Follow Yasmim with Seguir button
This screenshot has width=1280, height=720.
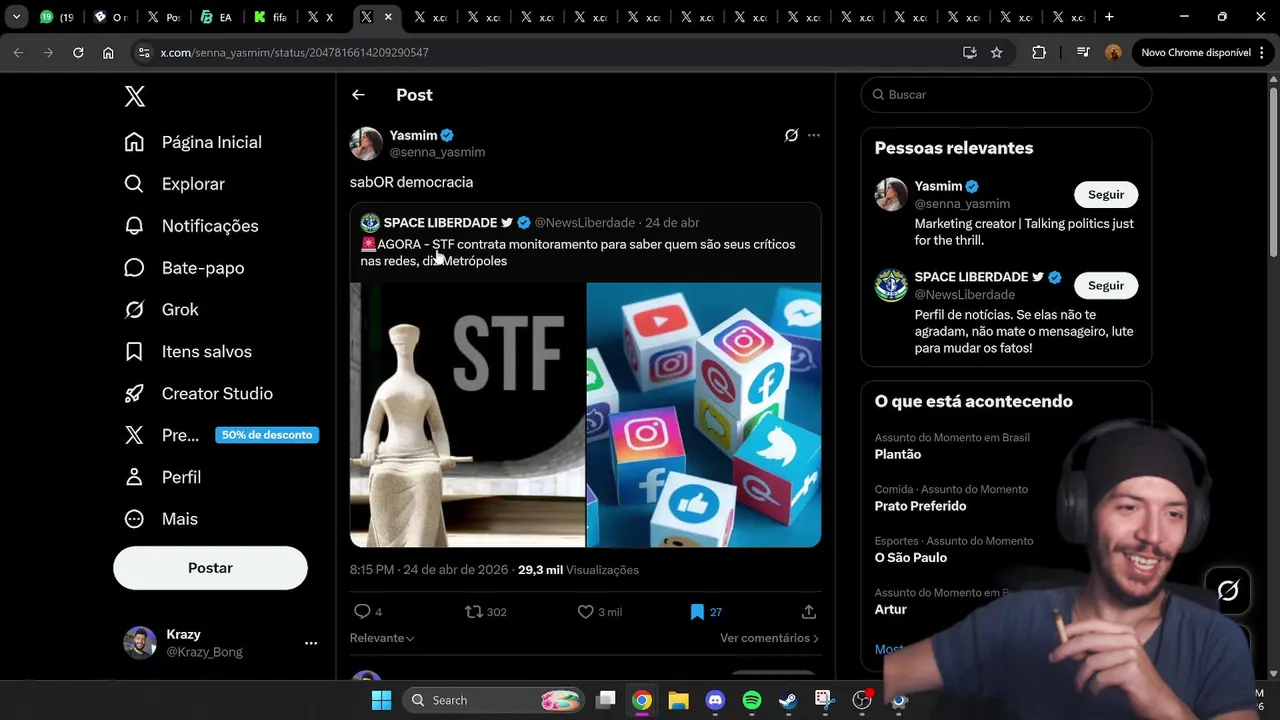[1106, 195]
